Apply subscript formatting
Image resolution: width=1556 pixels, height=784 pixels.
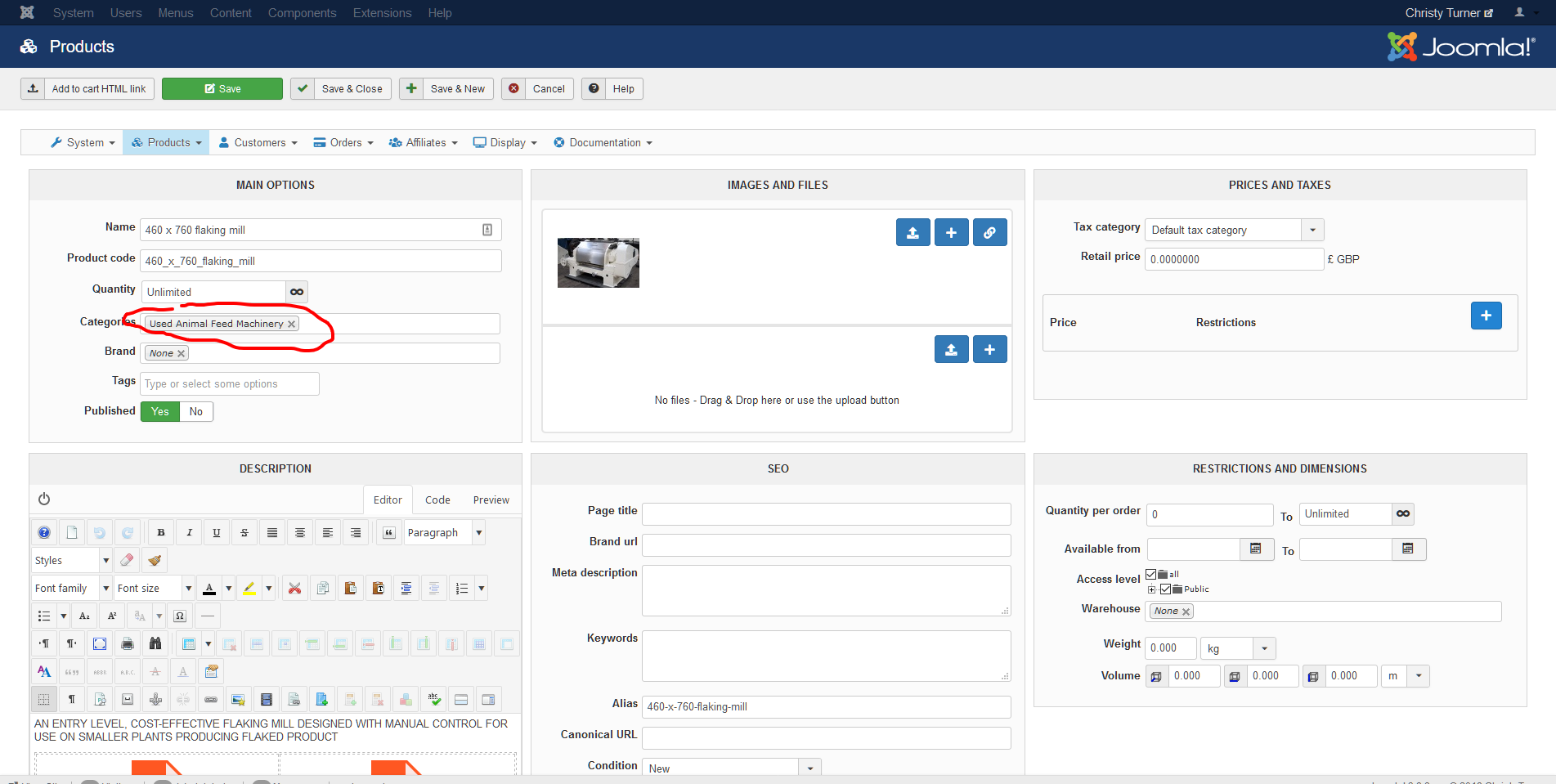(x=84, y=616)
